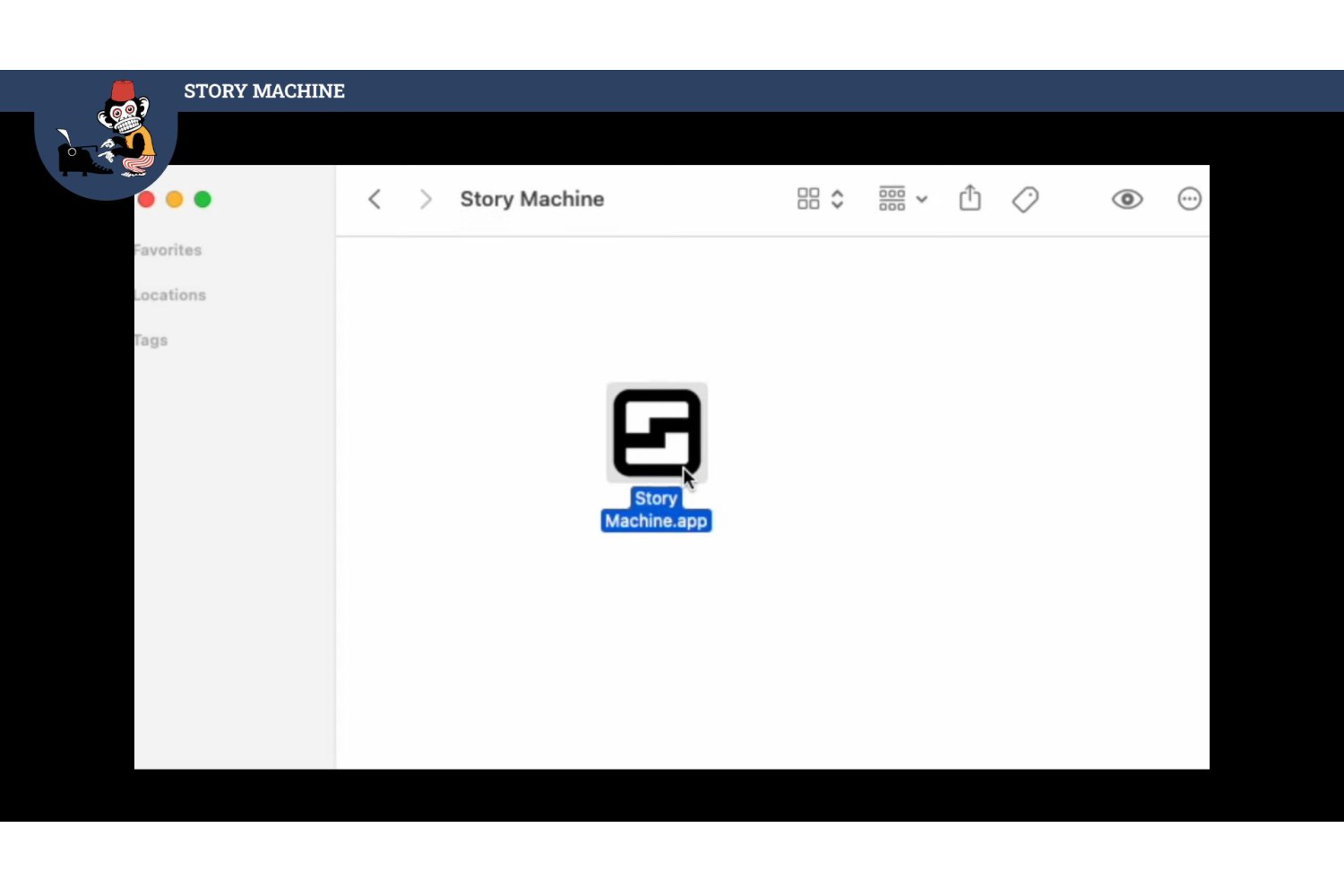Expand the Locations sidebar section
1344x896 pixels.
pos(170,295)
